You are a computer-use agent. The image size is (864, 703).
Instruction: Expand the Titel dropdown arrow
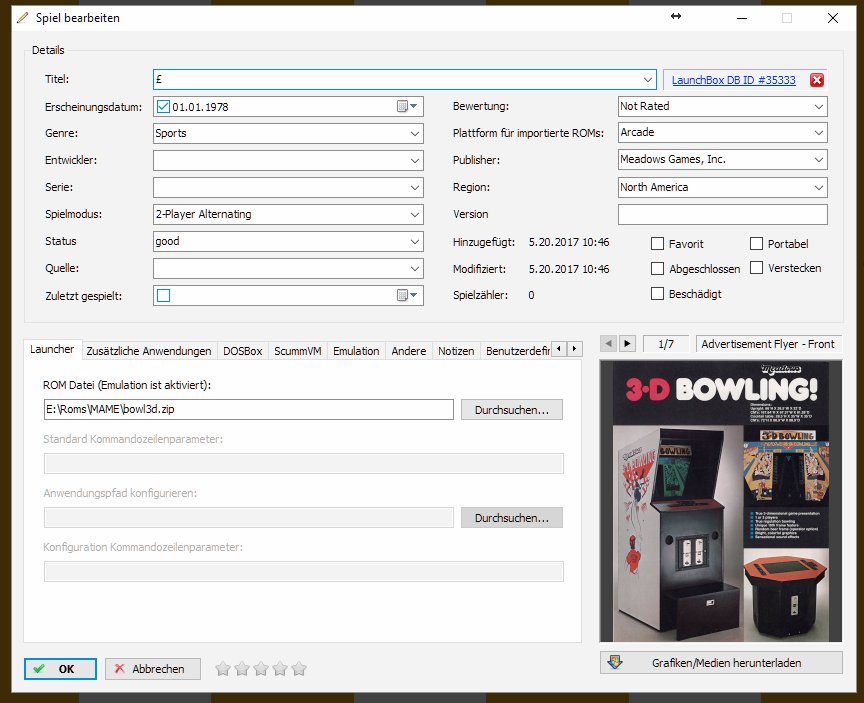click(x=648, y=80)
